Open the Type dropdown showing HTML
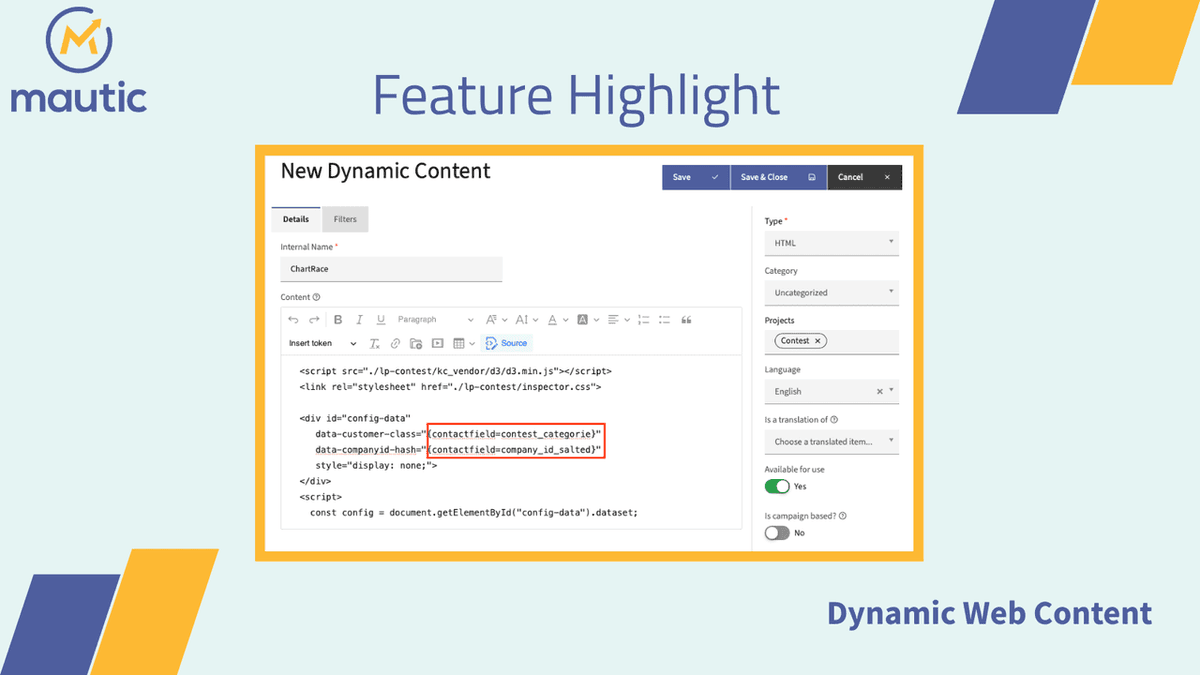1200x675 pixels. pos(832,243)
